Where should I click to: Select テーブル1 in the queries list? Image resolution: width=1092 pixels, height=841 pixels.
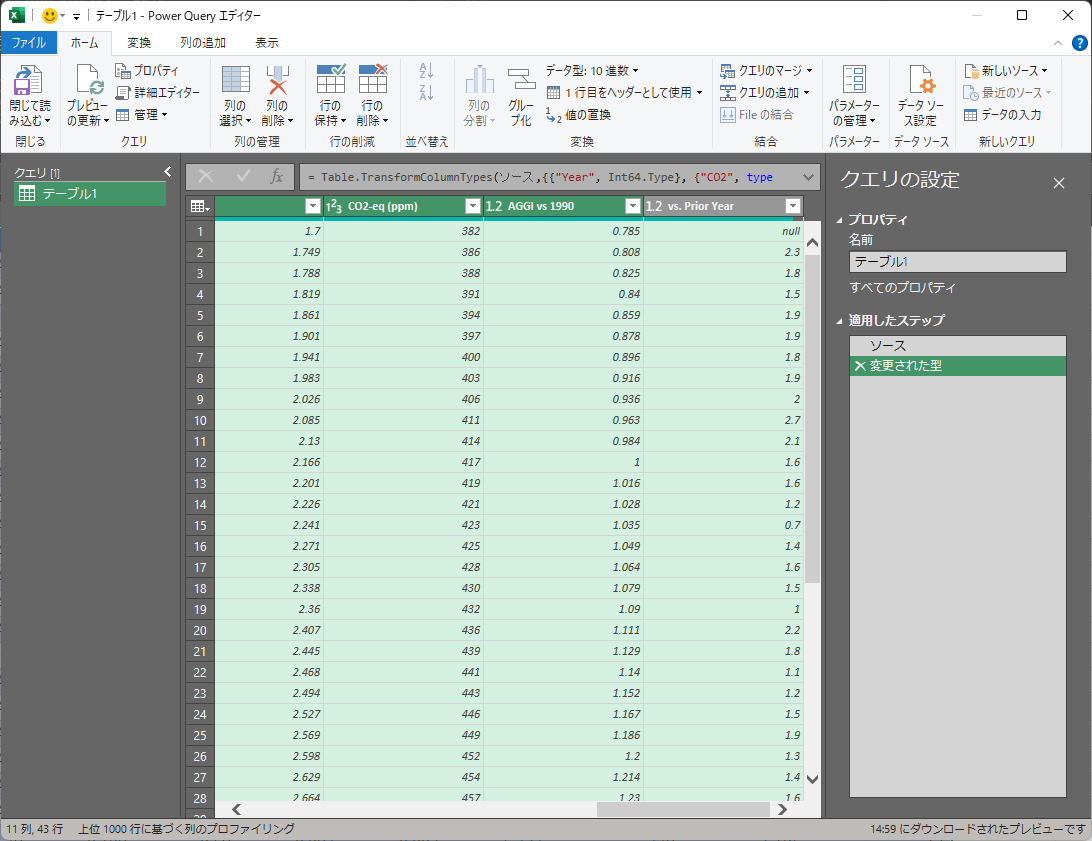pyautogui.click(x=91, y=194)
